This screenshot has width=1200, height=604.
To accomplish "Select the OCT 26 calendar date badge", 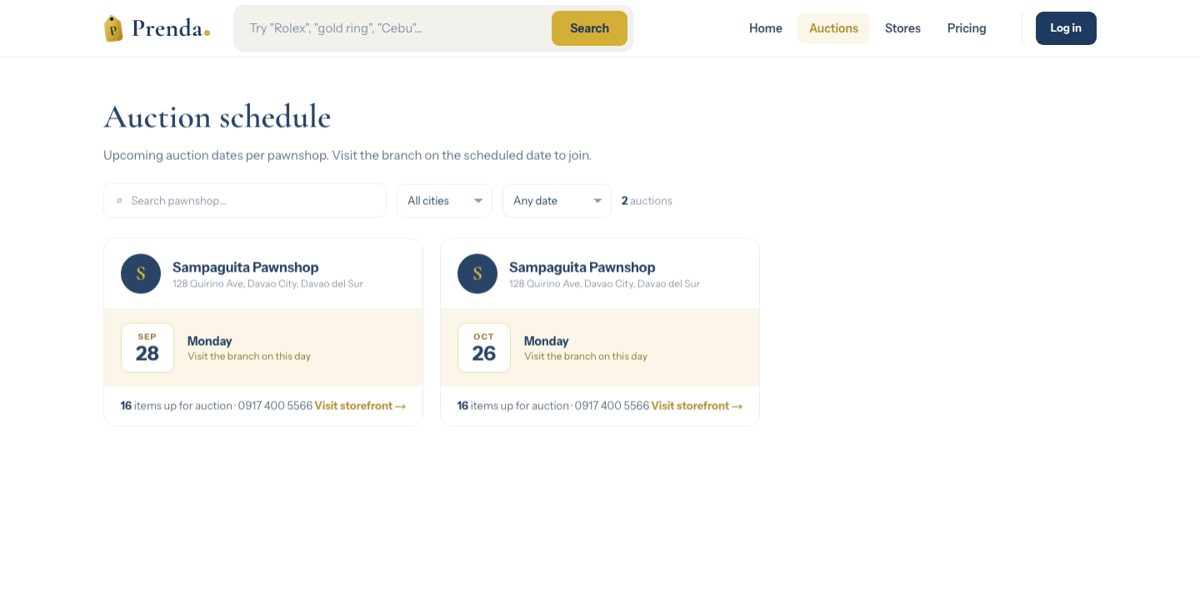I will point(484,348).
